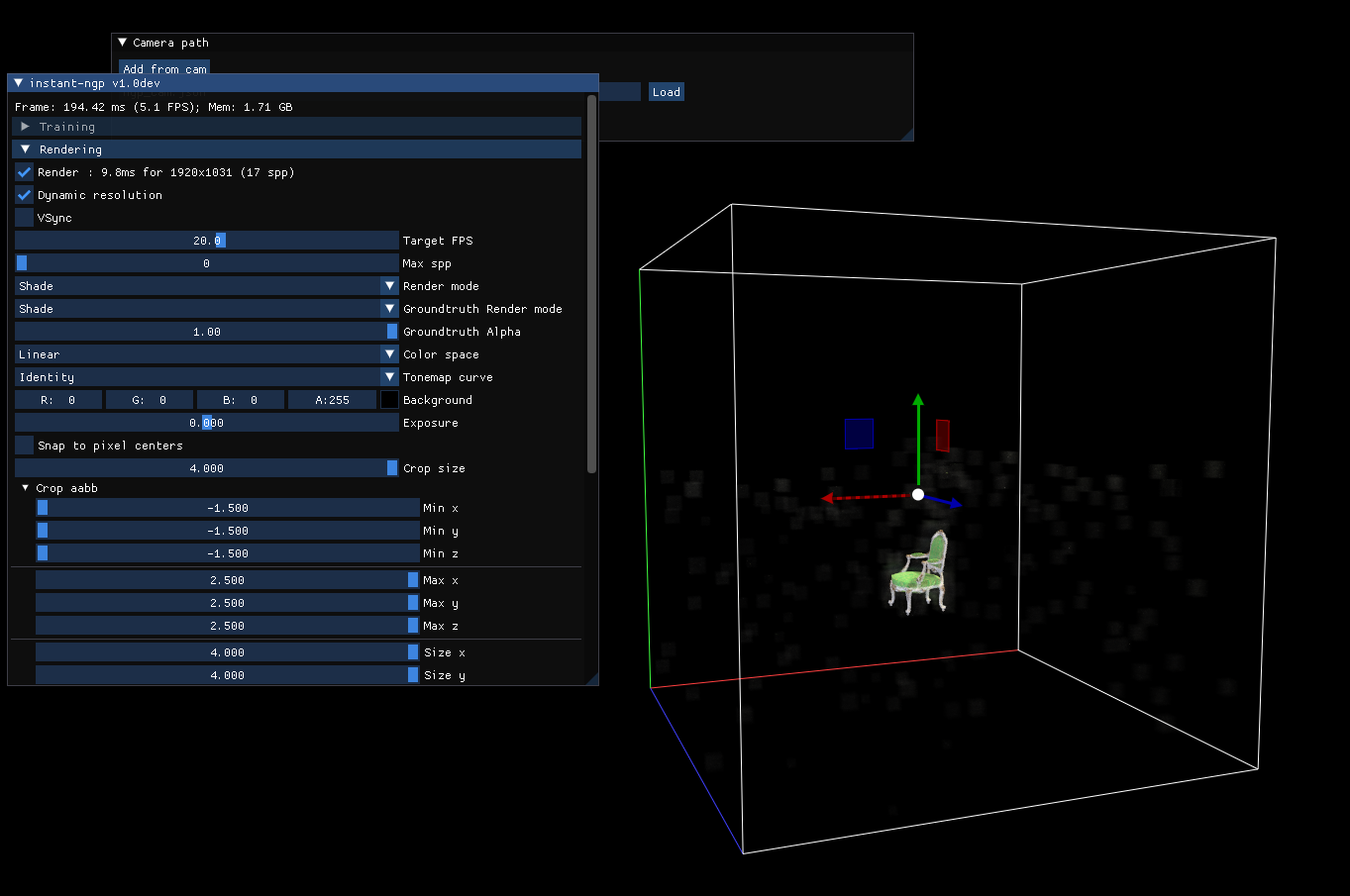Click the Add from cam button
Viewport: 1350px width, 896px height.
pyautogui.click(x=163, y=68)
